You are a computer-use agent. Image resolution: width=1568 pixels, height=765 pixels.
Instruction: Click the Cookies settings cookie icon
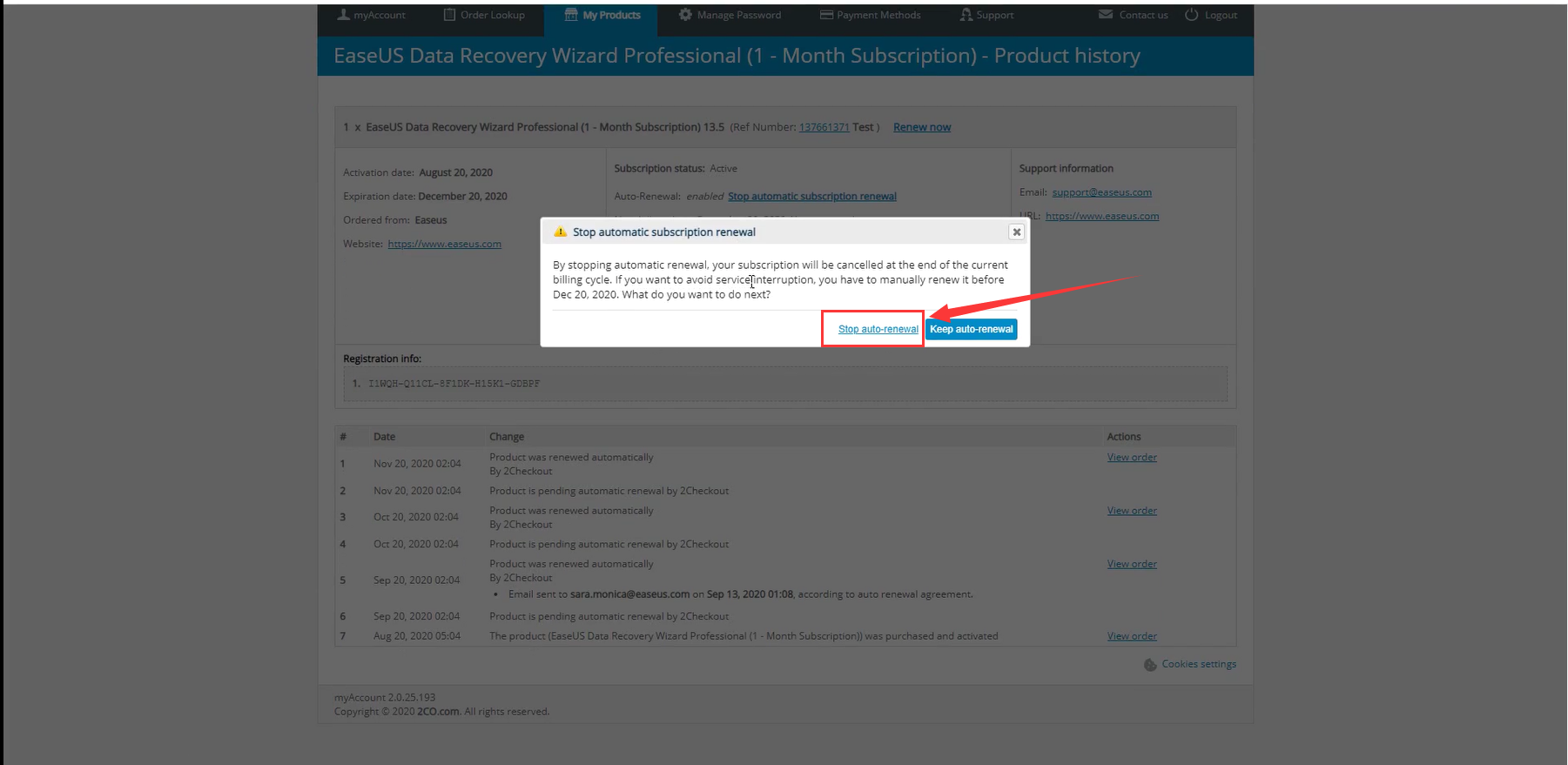coord(1150,665)
